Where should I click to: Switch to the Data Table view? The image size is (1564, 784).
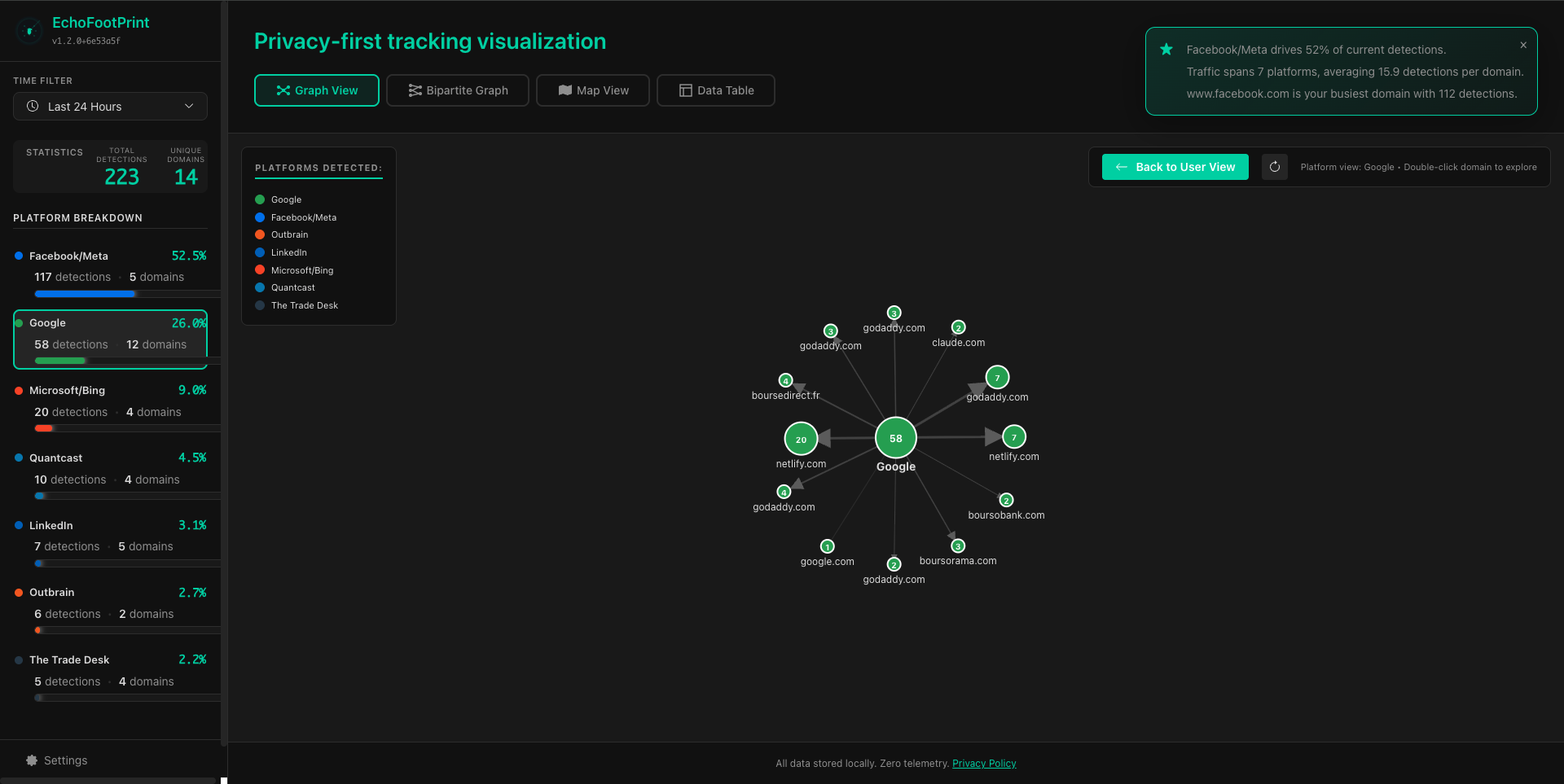(715, 90)
